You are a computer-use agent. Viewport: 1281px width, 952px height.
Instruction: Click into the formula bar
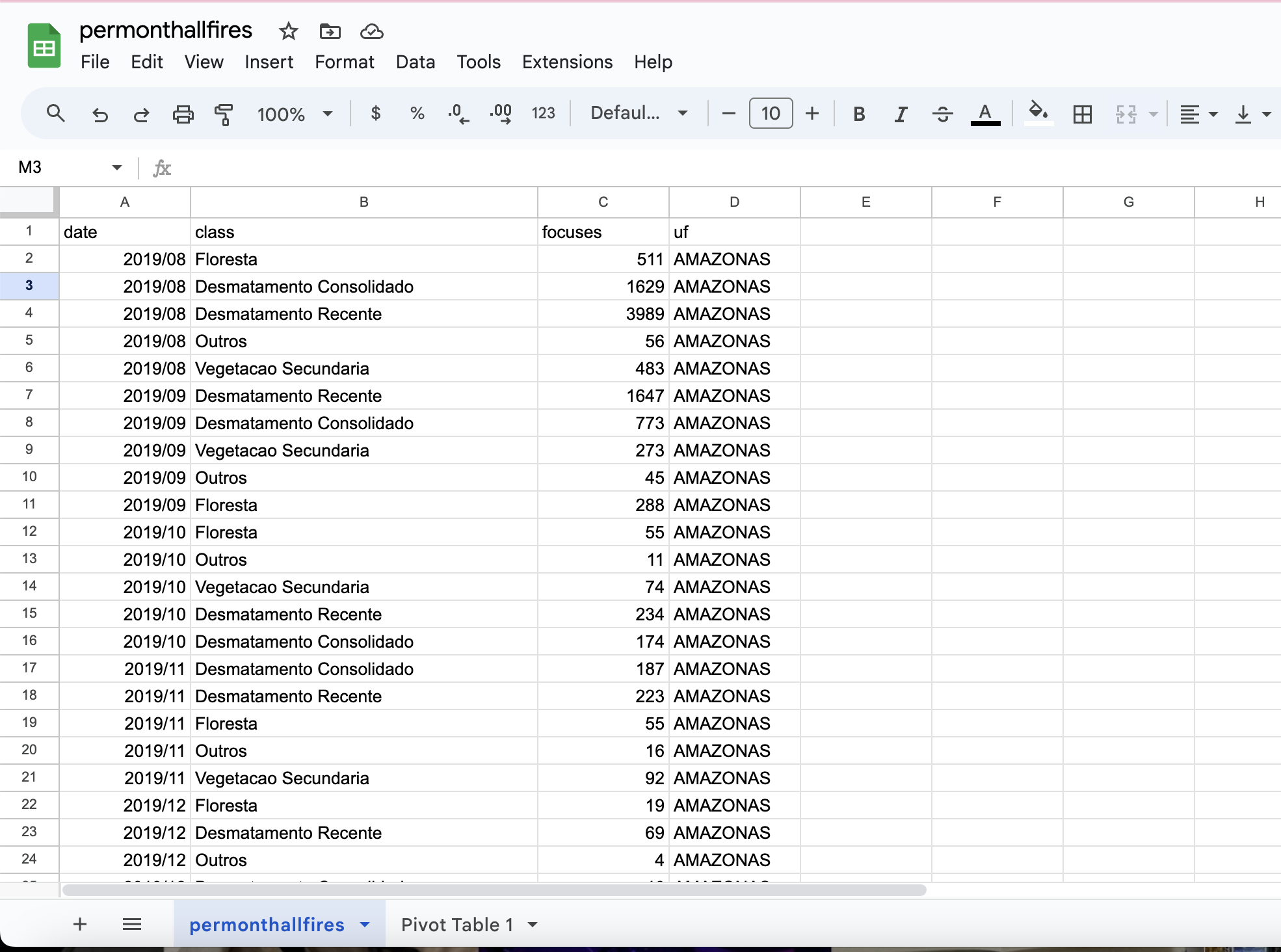click(728, 168)
